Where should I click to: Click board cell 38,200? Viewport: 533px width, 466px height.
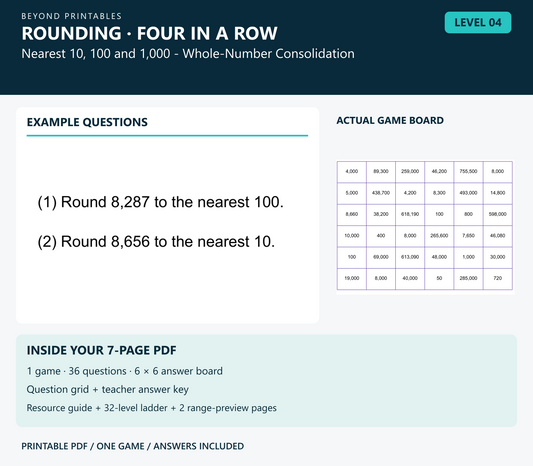(x=381, y=214)
